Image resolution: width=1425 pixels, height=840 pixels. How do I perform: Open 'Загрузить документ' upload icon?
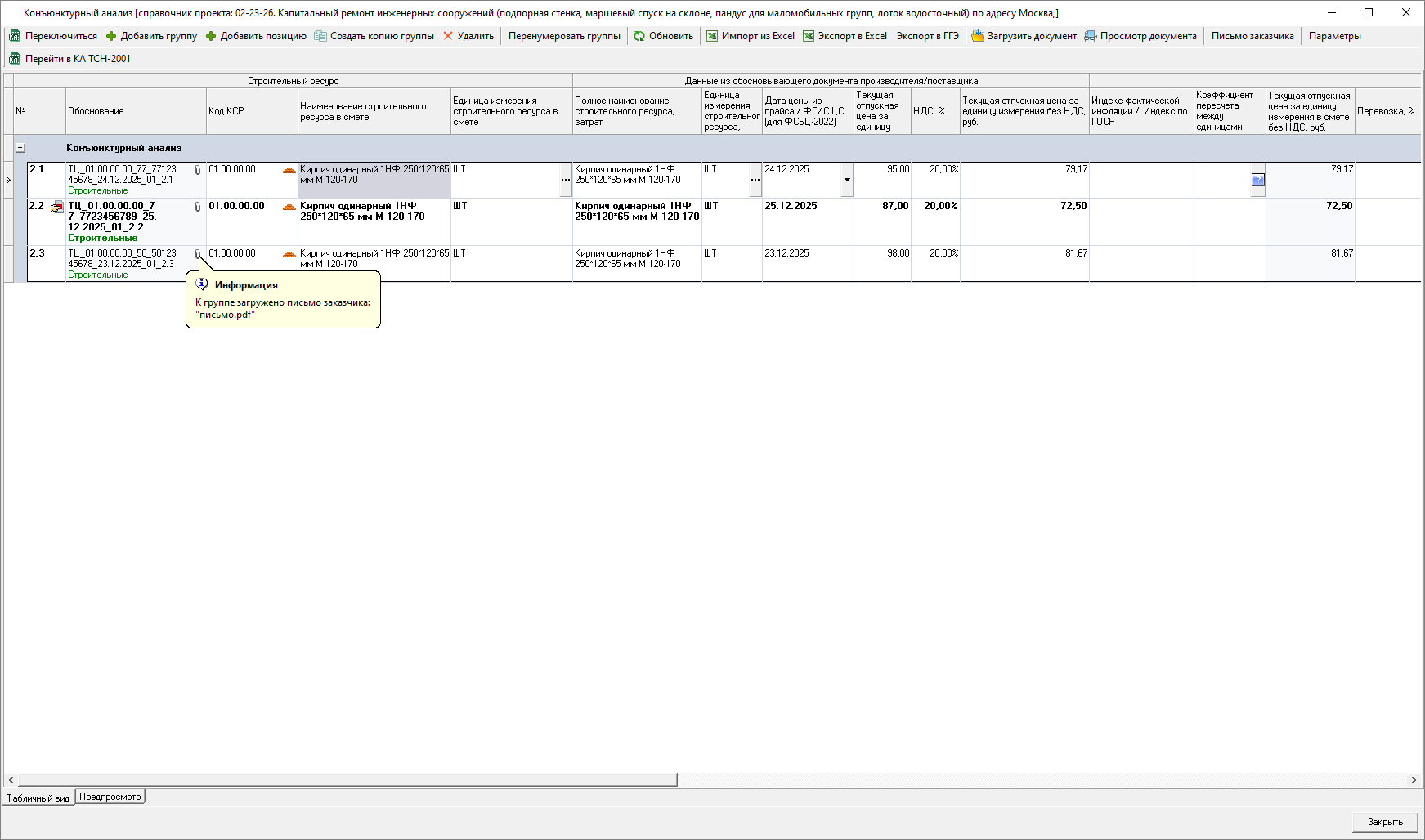[x=977, y=36]
